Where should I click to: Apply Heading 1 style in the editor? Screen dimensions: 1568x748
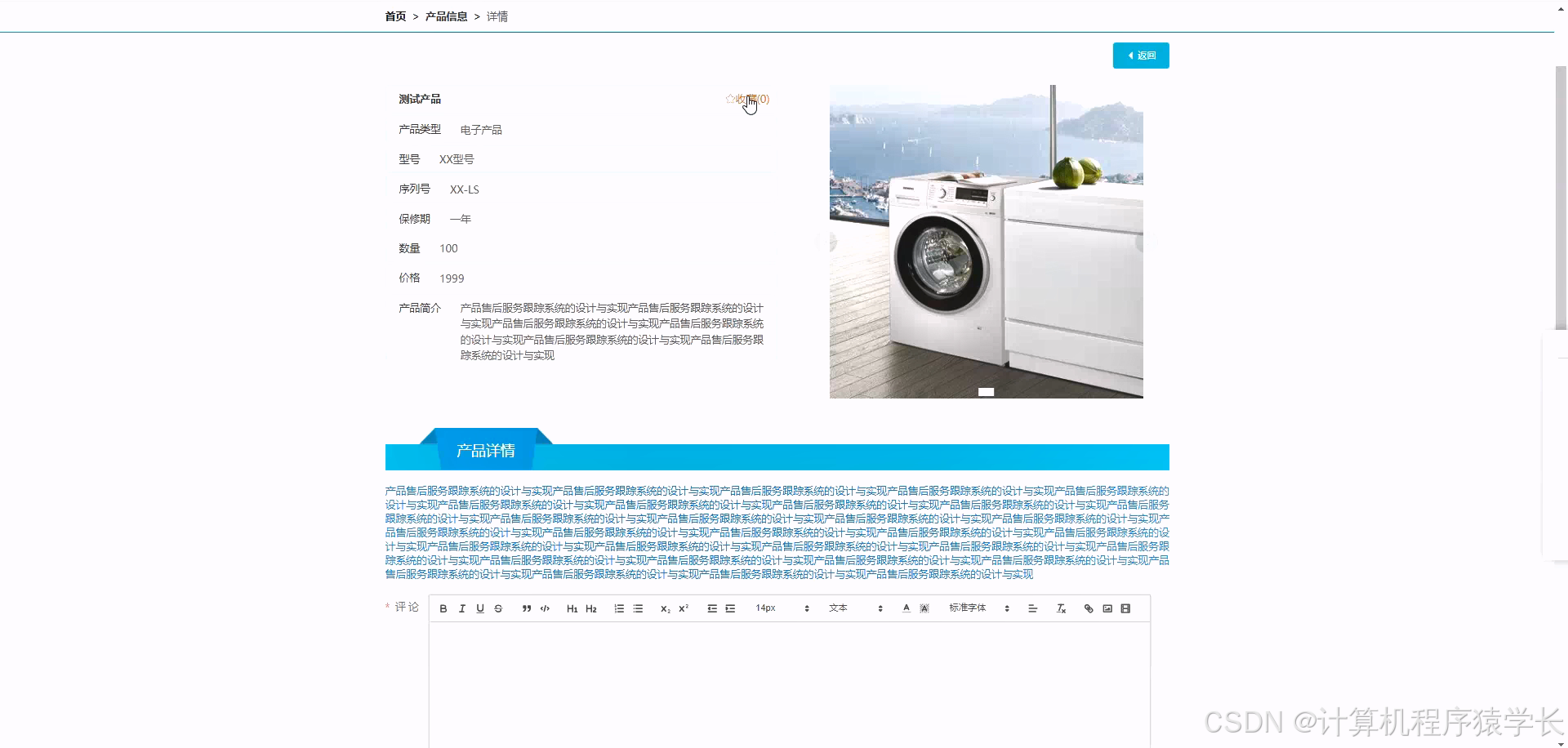(572, 608)
